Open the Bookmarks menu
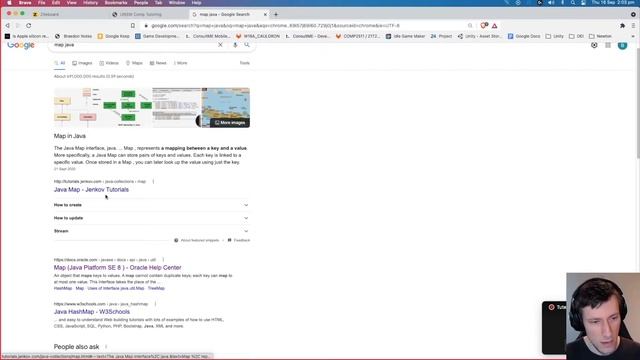This screenshot has width=640, height=360. [116, 3]
